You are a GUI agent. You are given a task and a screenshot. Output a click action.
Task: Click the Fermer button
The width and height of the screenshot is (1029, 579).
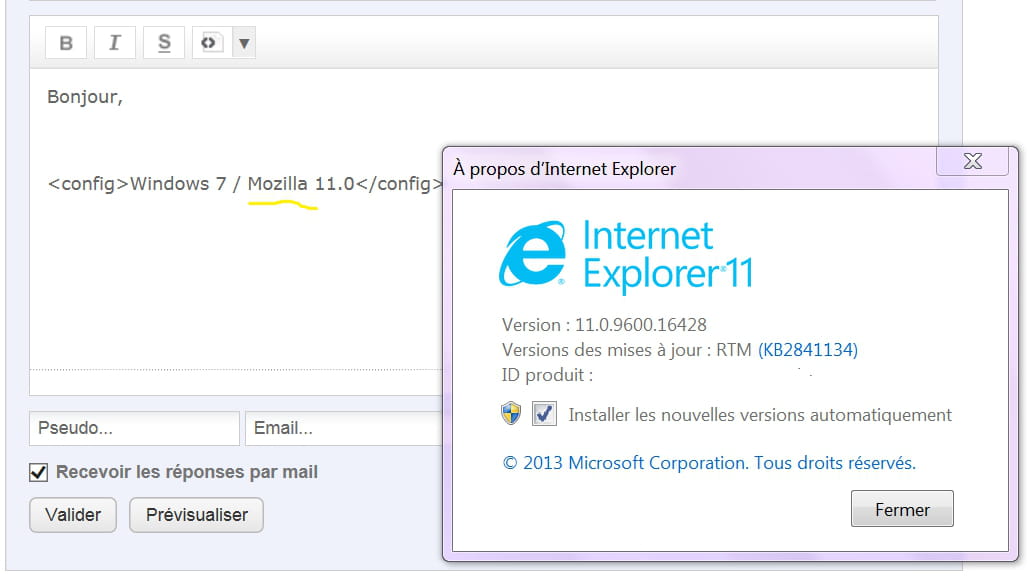[x=902, y=509]
